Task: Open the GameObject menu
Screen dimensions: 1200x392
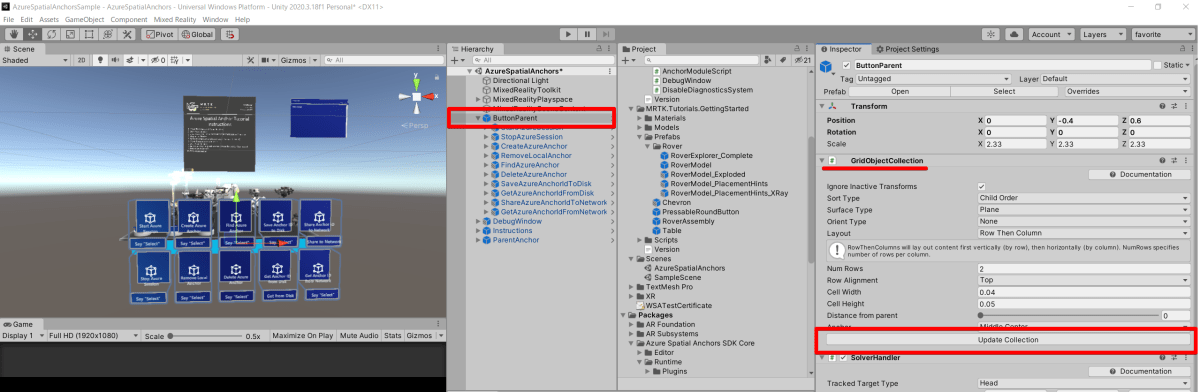Action: (85, 19)
